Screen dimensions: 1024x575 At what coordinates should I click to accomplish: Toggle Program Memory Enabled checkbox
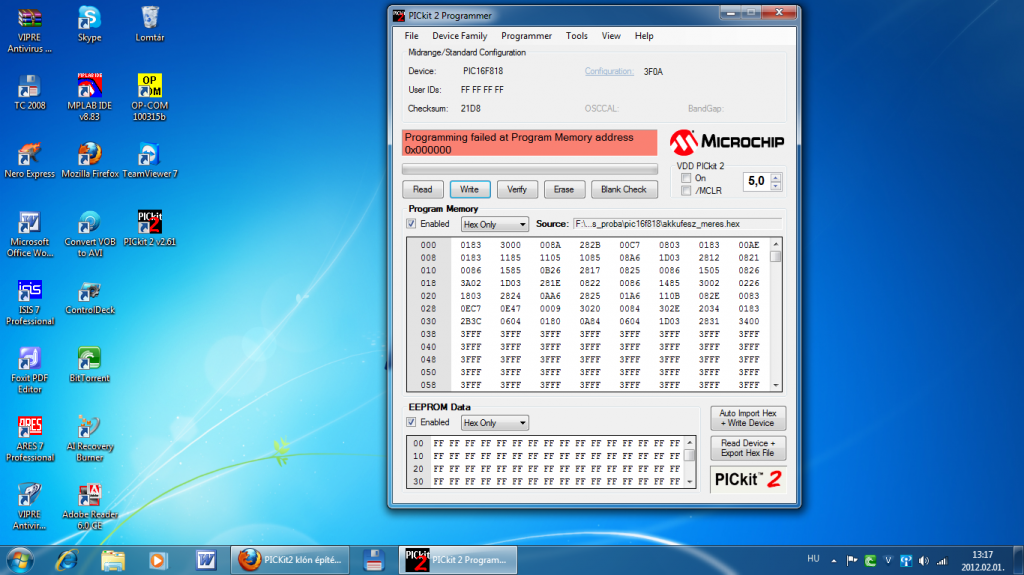(411, 223)
